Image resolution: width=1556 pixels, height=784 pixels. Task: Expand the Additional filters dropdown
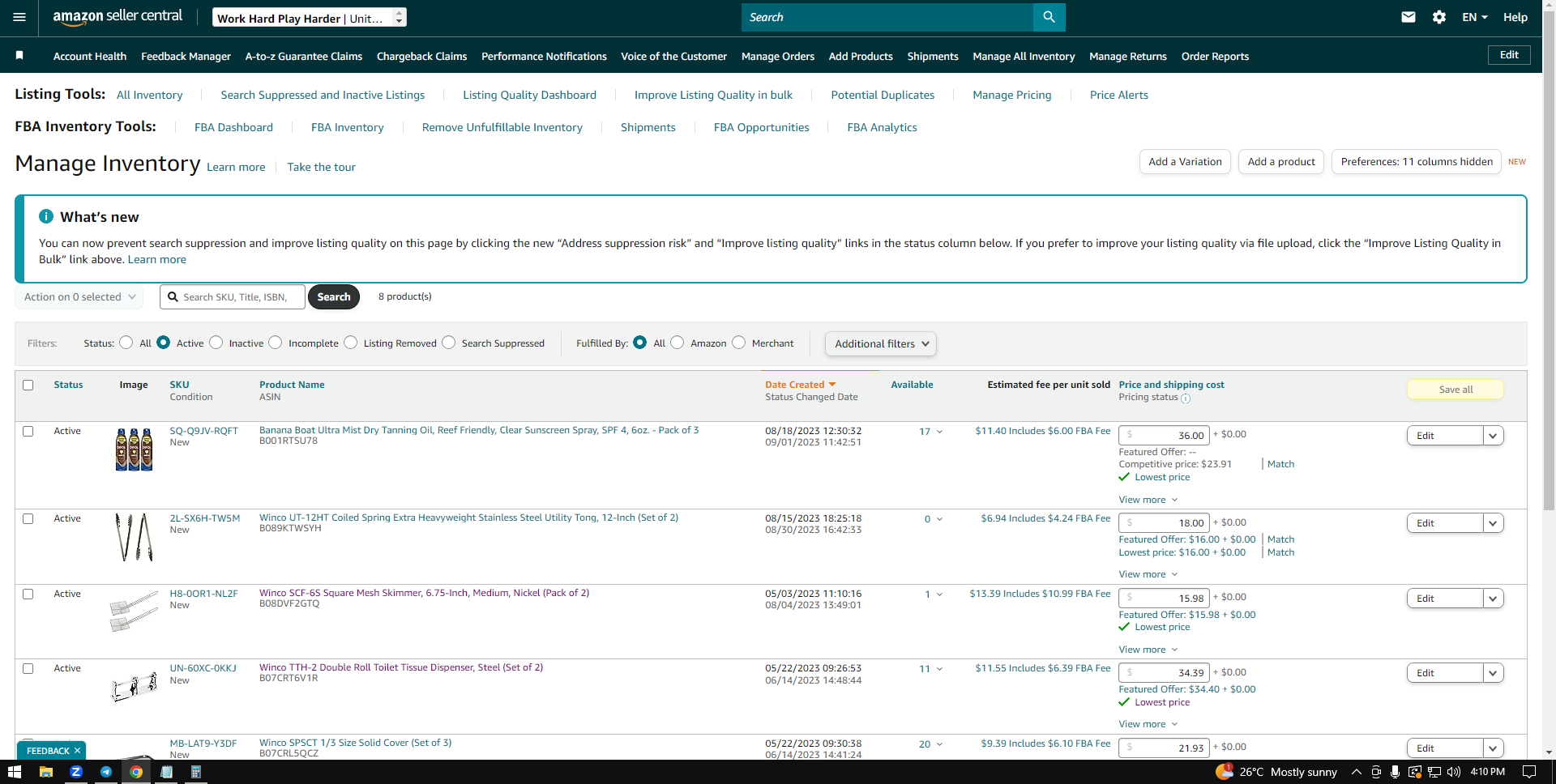[x=881, y=343]
